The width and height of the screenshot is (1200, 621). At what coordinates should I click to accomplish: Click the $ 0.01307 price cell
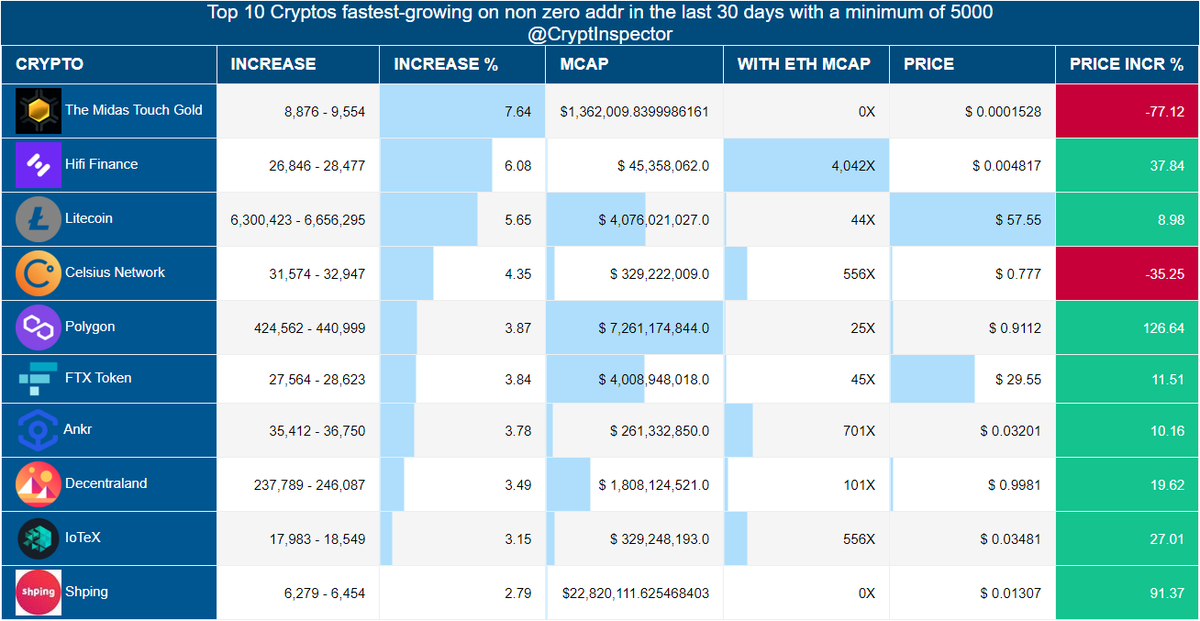[972, 593]
